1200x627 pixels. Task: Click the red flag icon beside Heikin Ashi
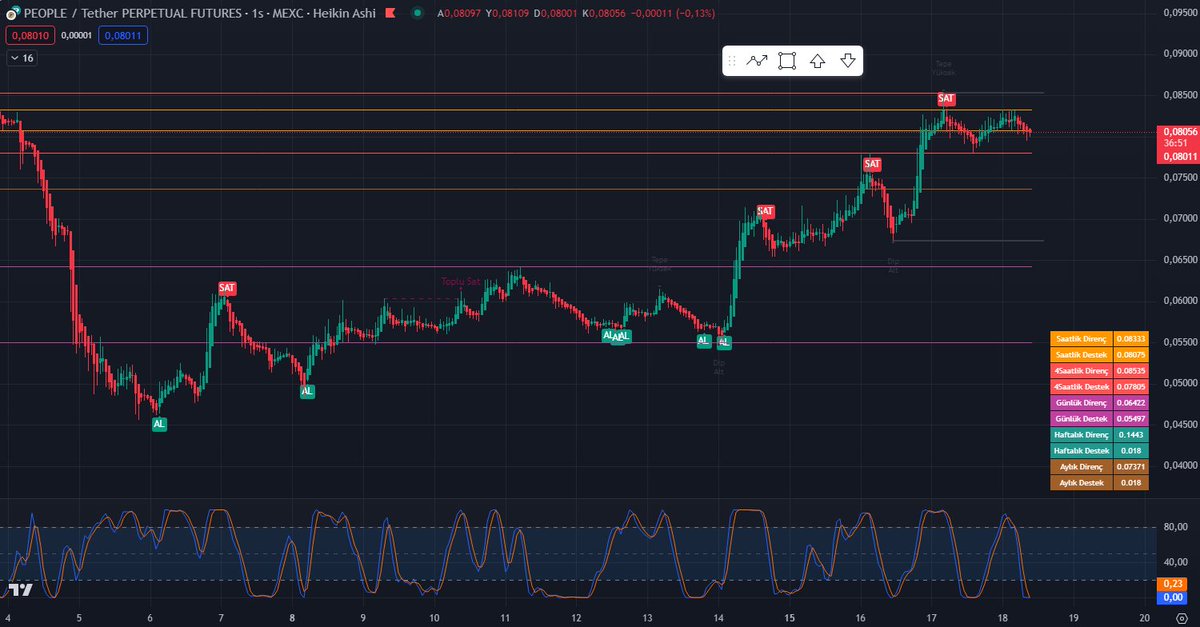tap(390, 12)
